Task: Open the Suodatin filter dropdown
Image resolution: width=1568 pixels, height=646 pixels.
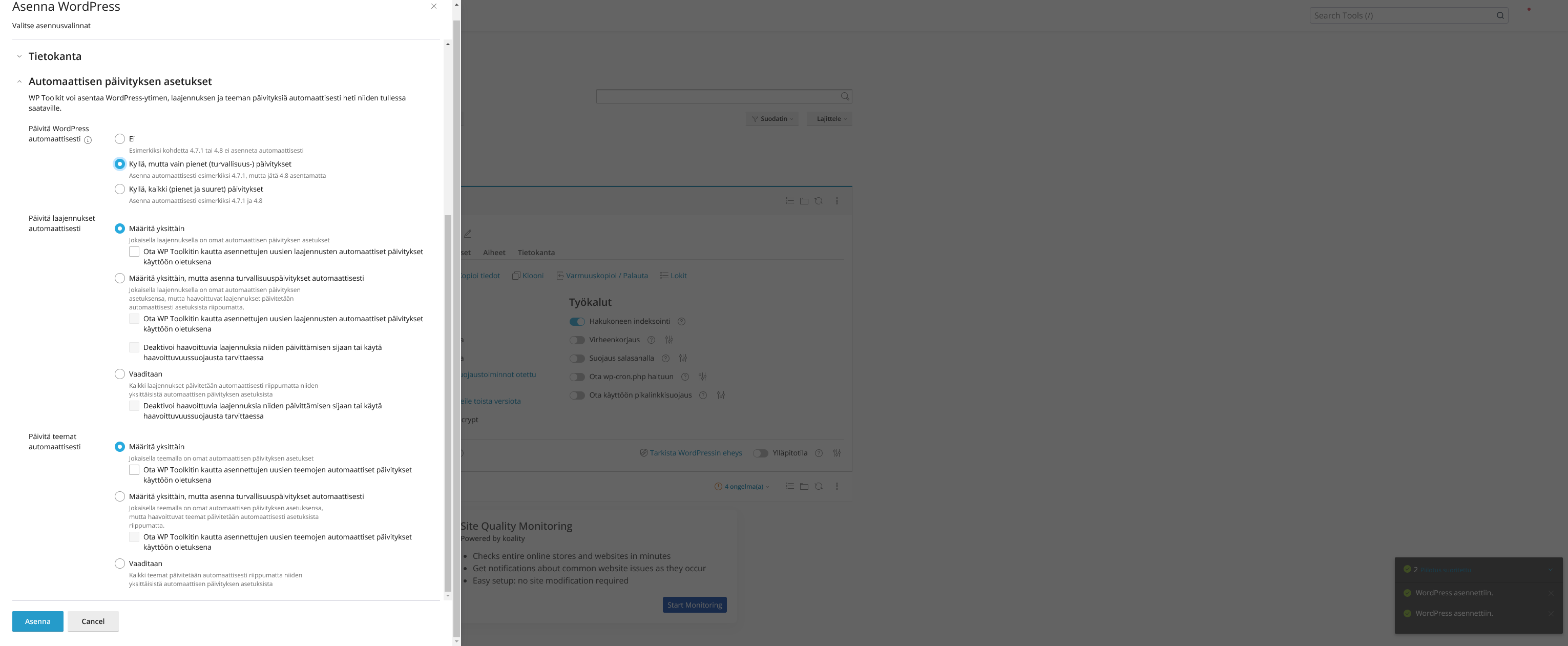Action: [x=772, y=119]
